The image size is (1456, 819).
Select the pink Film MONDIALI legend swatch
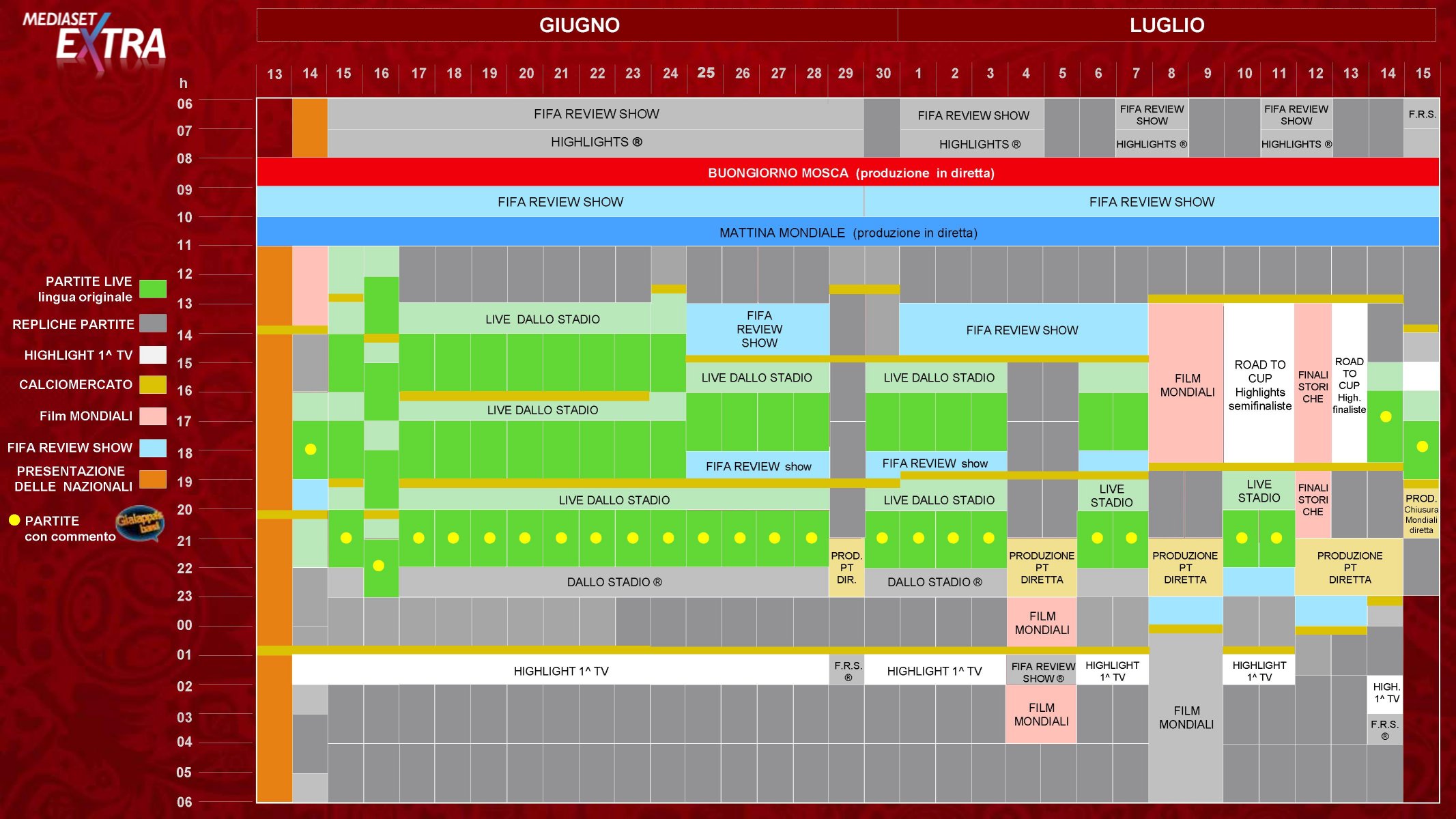(x=153, y=416)
